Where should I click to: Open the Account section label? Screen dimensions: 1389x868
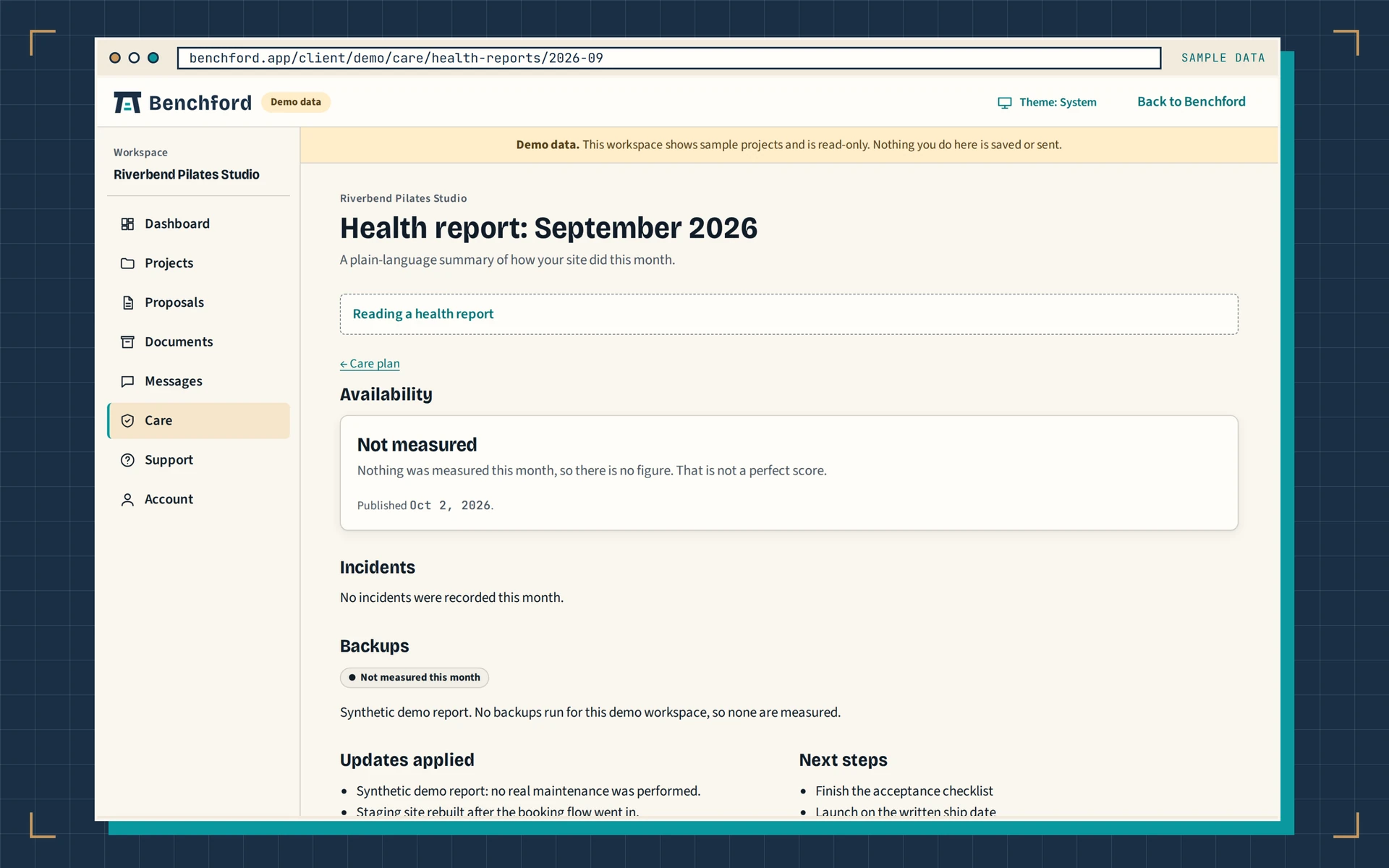pos(169,499)
